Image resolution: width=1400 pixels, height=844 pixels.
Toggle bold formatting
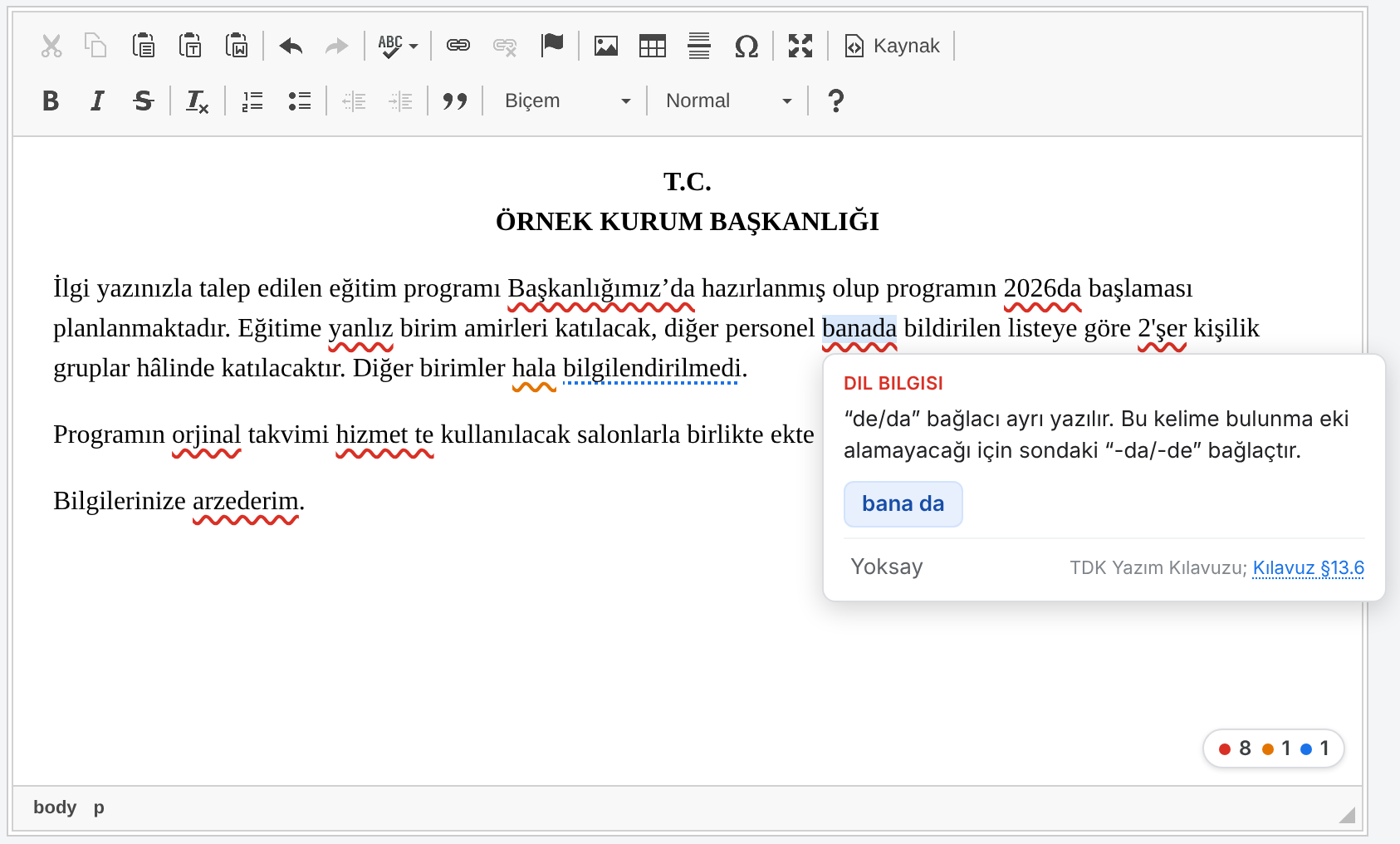point(51,101)
